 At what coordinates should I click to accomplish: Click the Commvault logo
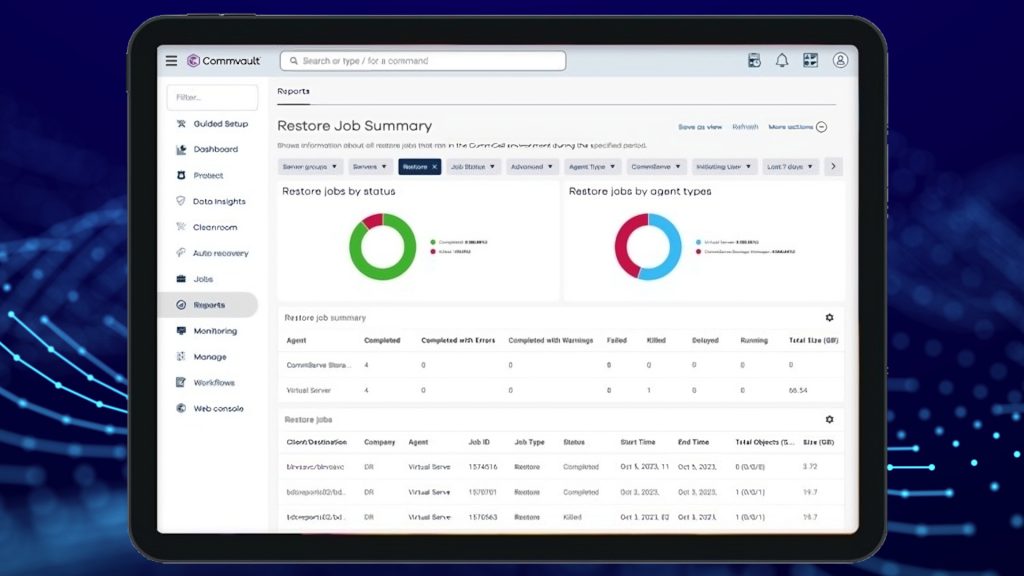(223, 61)
